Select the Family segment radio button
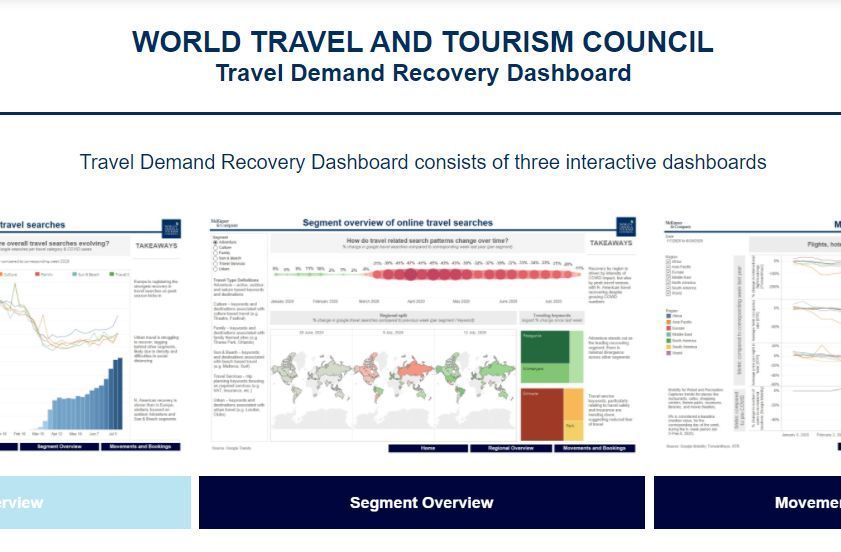Viewport: 841px width, 552px height. 216,253
